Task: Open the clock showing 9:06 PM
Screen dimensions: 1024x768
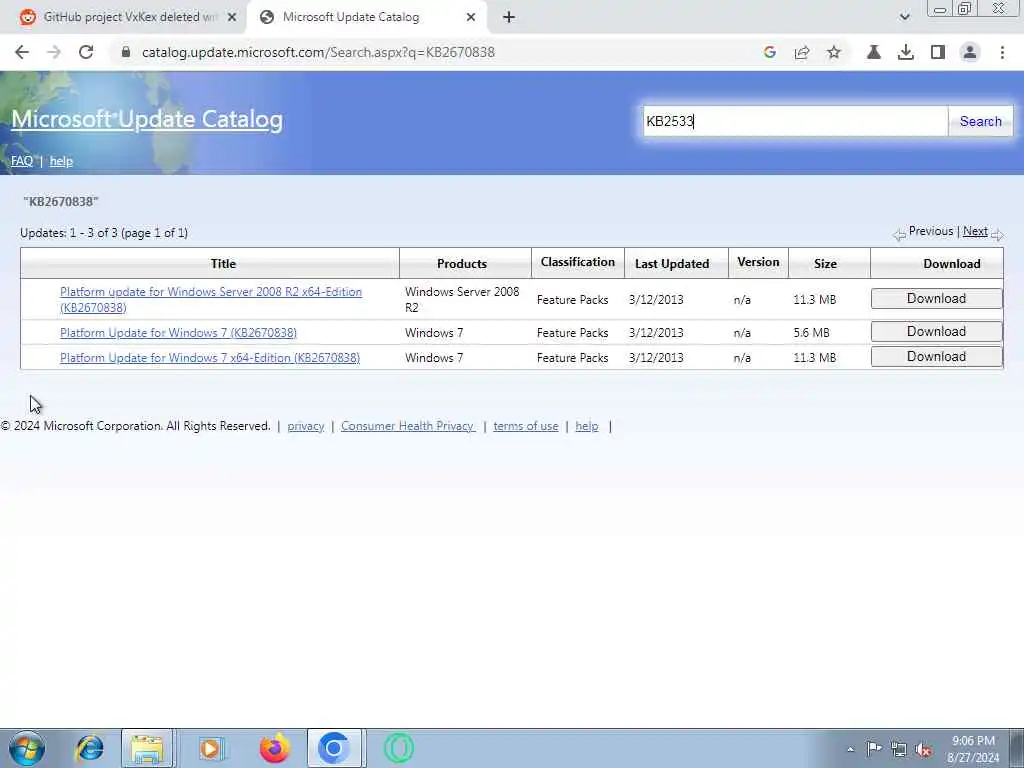Action: point(973,749)
